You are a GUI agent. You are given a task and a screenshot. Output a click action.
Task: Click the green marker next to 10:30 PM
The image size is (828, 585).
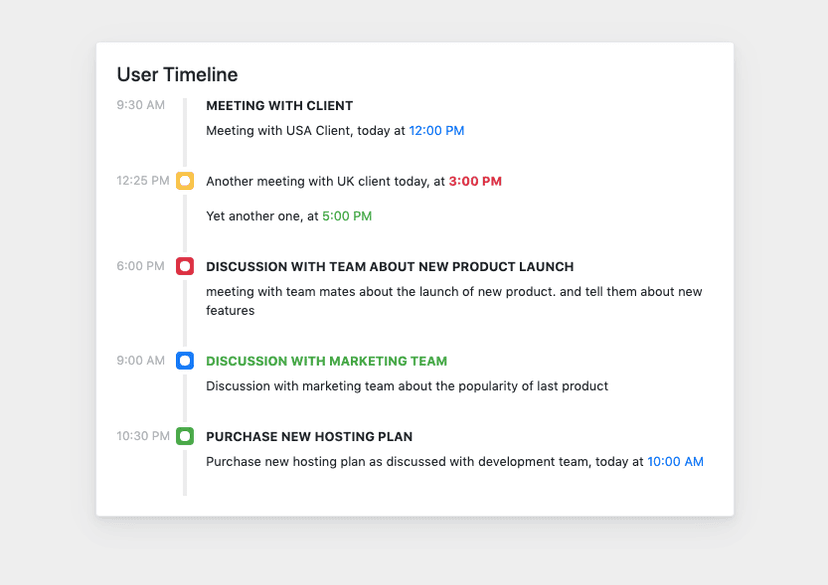pos(185,436)
